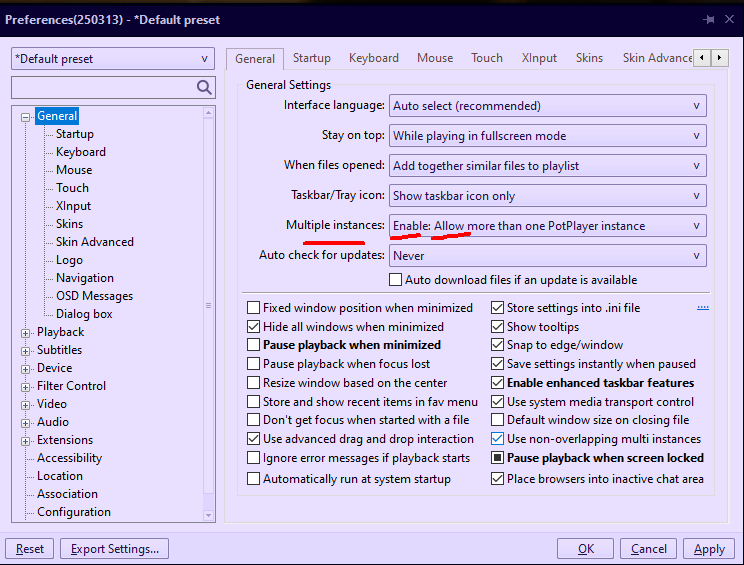Uncheck Store settings into .ini file
744x565 pixels.
pos(497,308)
